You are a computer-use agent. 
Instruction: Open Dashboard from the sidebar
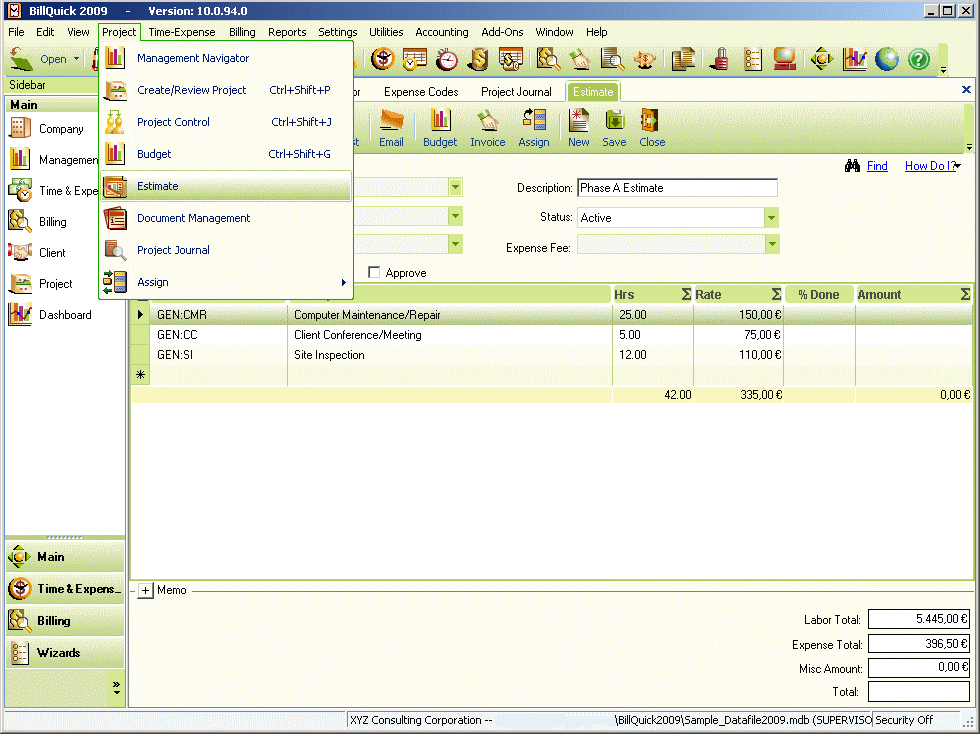[x=51, y=314]
